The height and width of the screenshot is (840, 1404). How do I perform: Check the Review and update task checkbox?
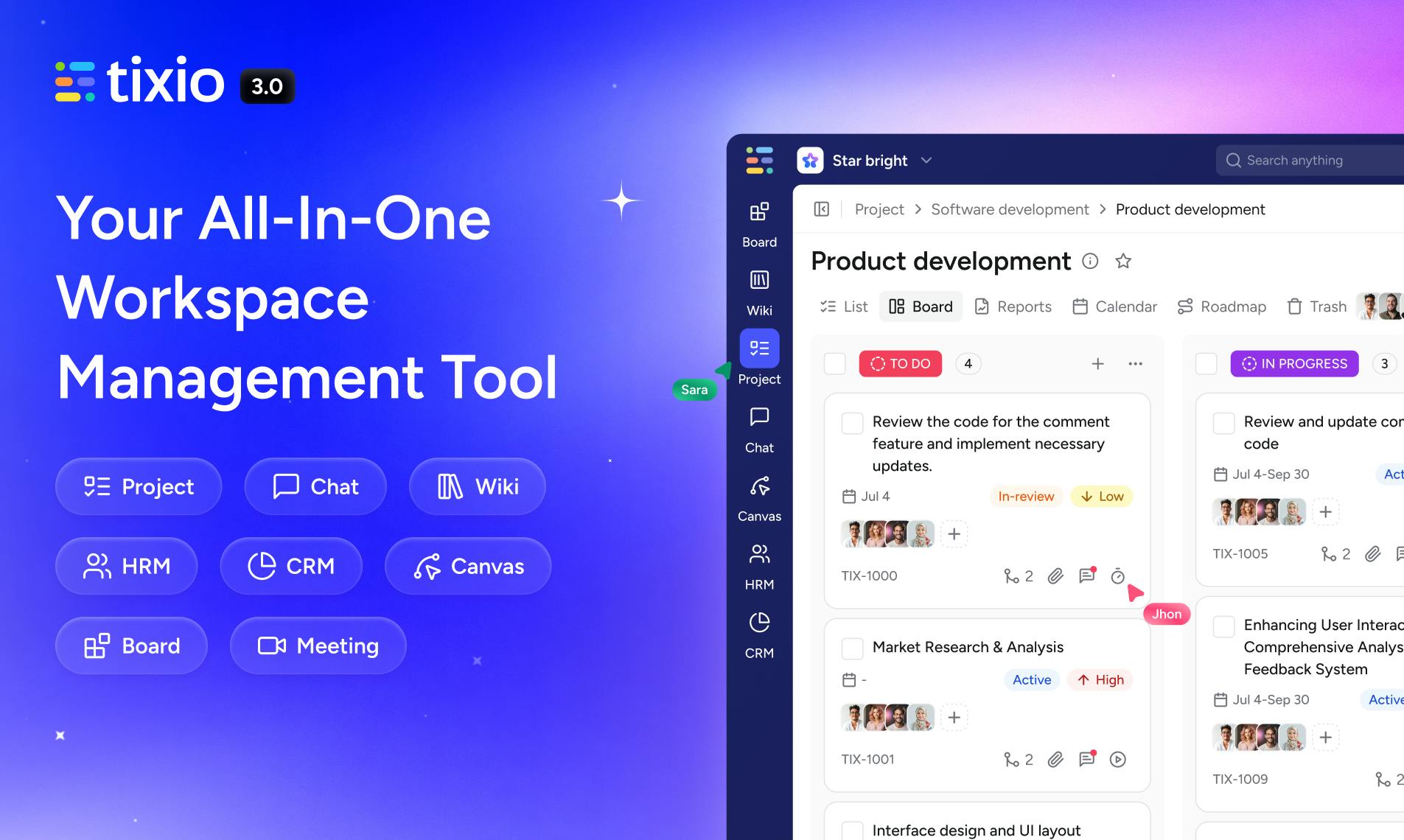(1224, 423)
